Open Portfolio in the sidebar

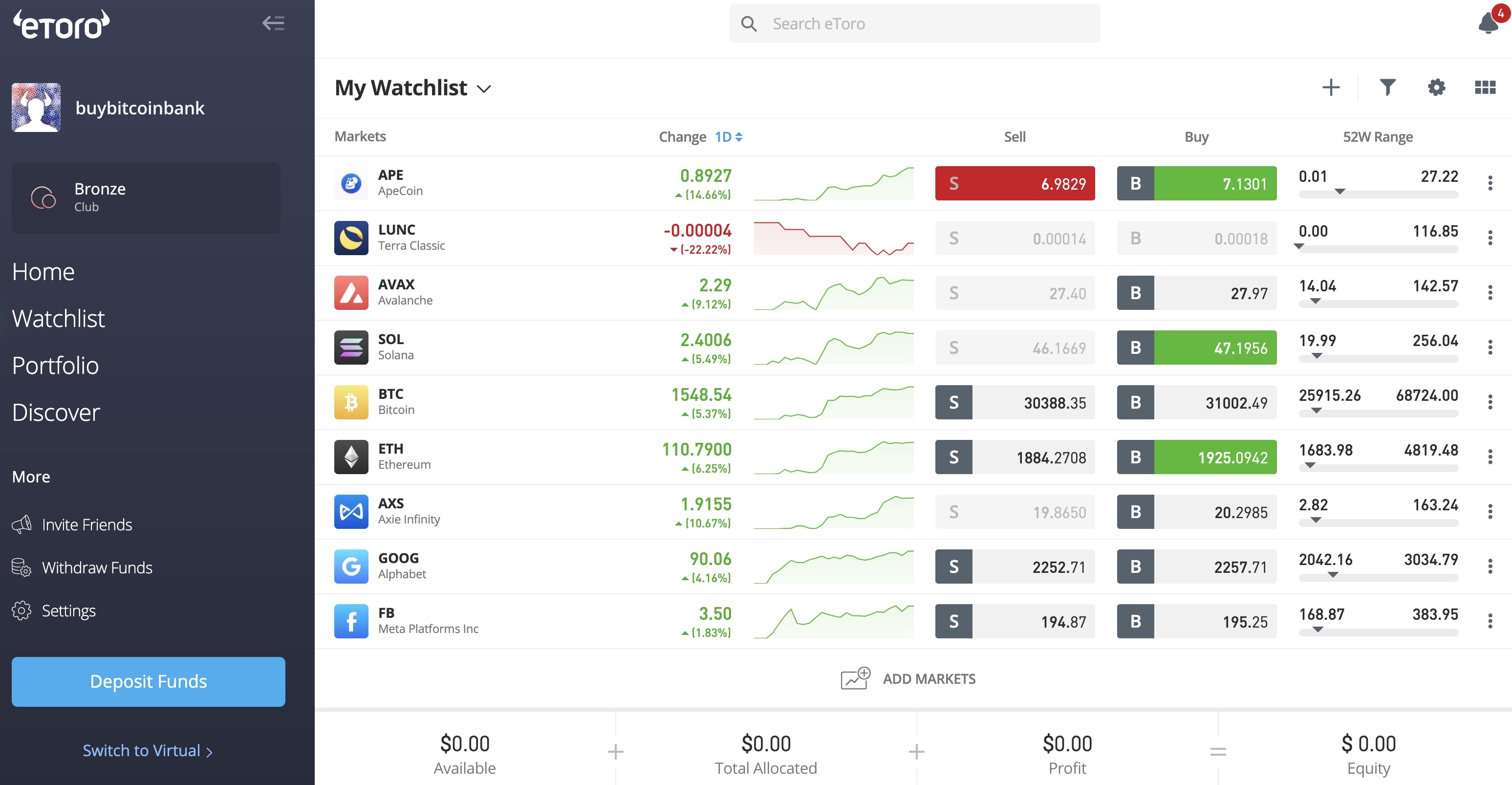[55, 366]
